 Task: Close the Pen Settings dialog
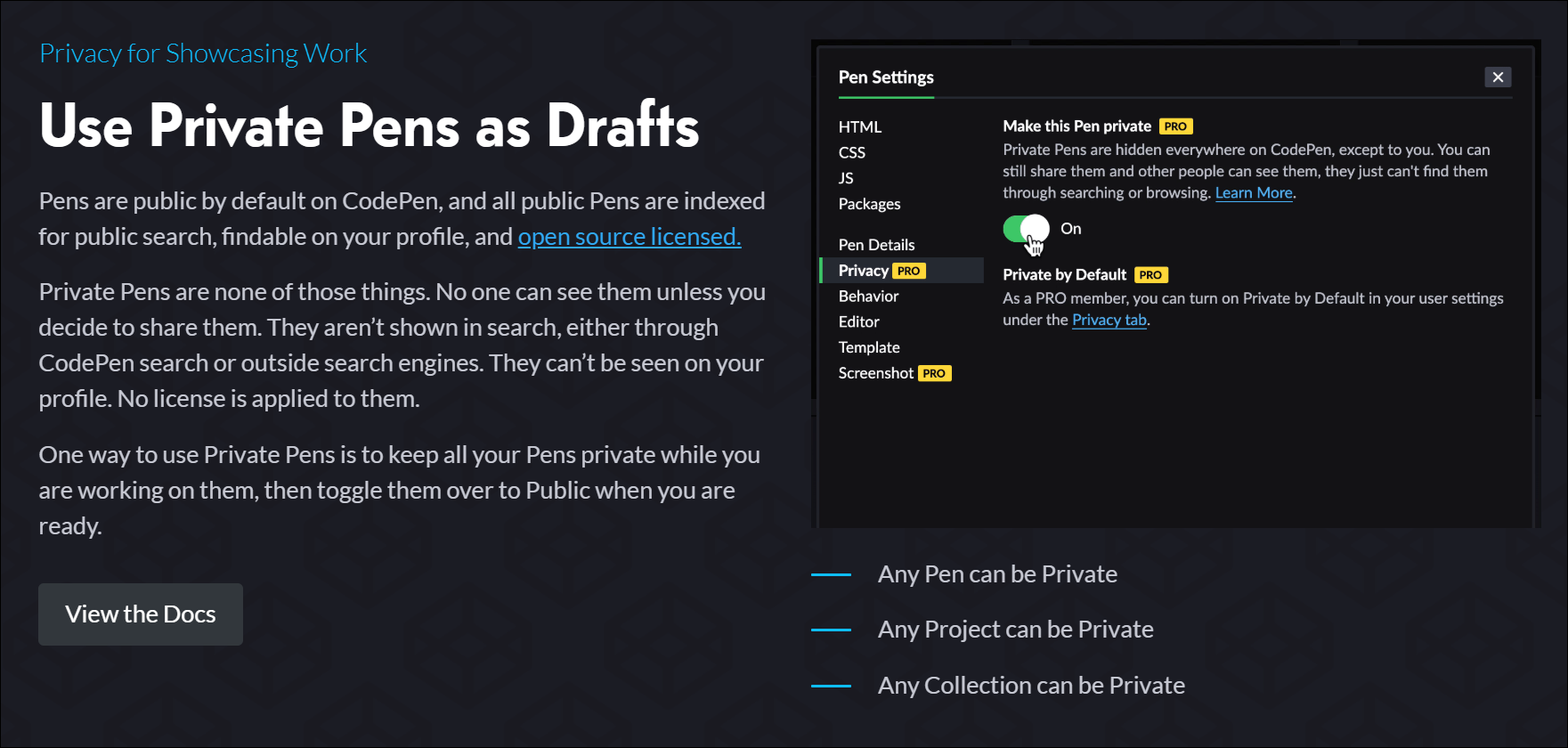(1498, 77)
